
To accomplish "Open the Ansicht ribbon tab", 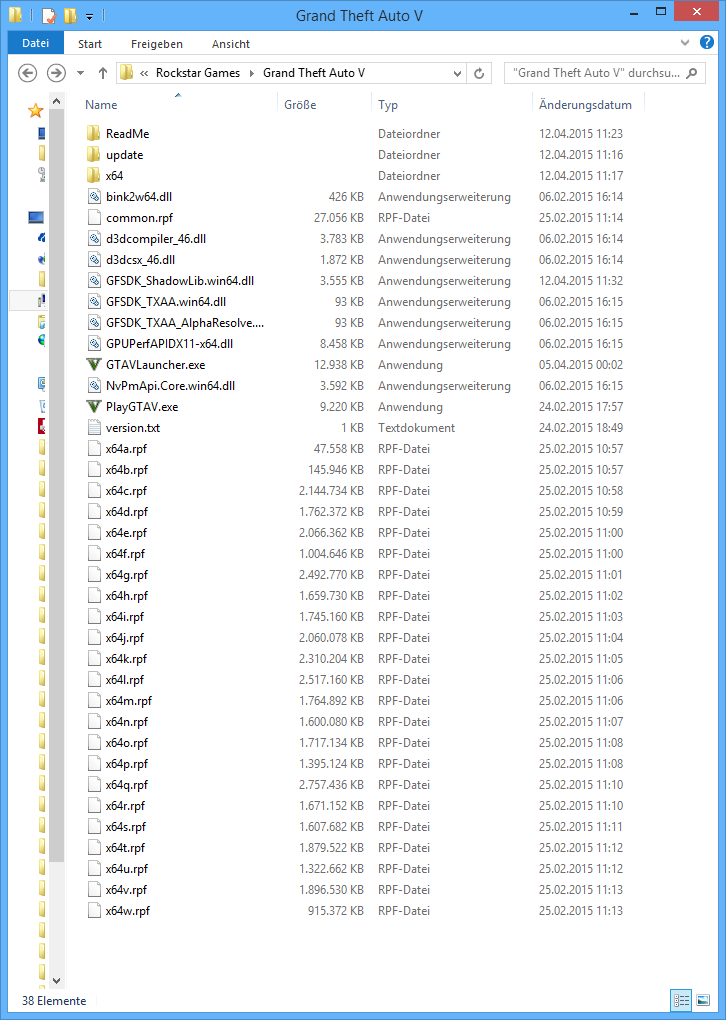I will 231,44.
